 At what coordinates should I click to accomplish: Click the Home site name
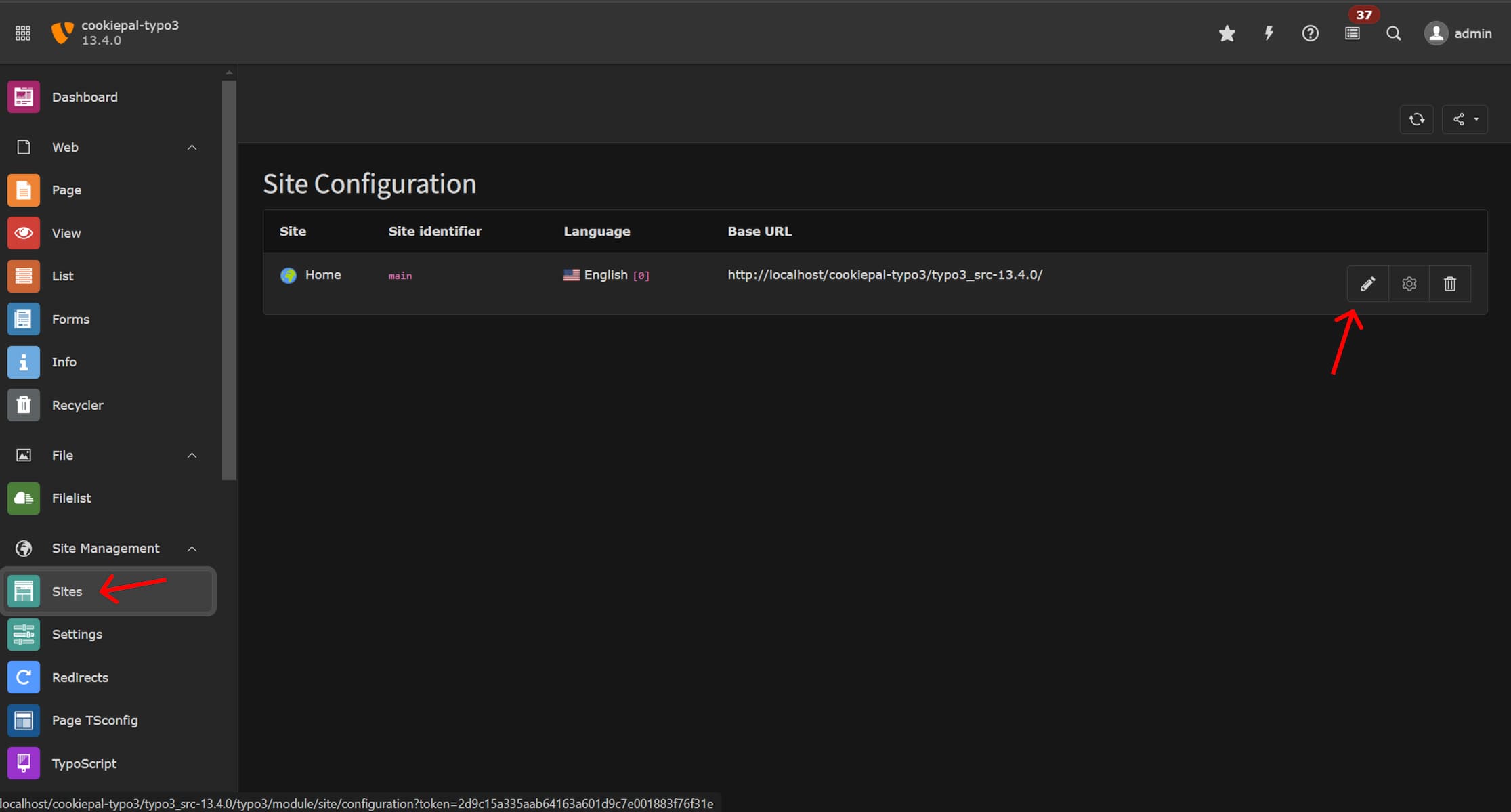[322, 275]
